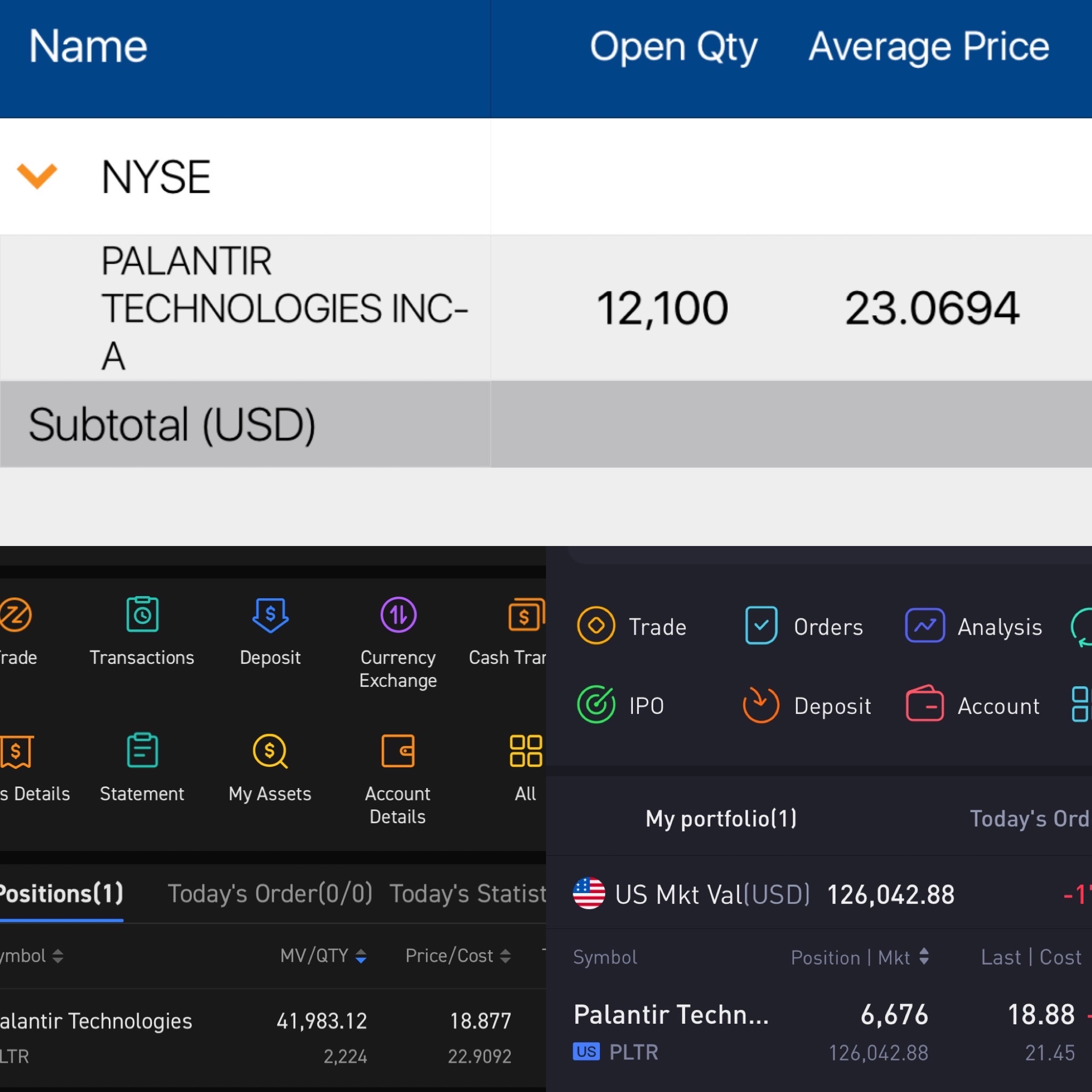Image resolution: width=1092 pixels, height=1092 pixels.
Task: Click the US flag icon
Action: point(589,894)
